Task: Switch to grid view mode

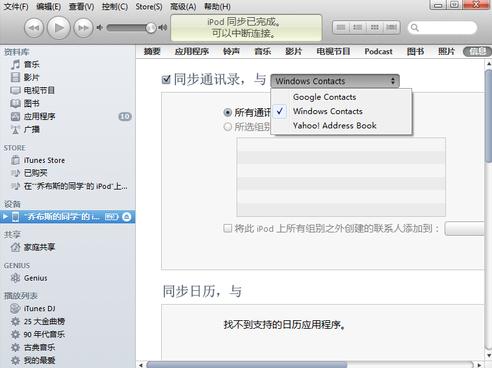Action: [x=375, y=28]
